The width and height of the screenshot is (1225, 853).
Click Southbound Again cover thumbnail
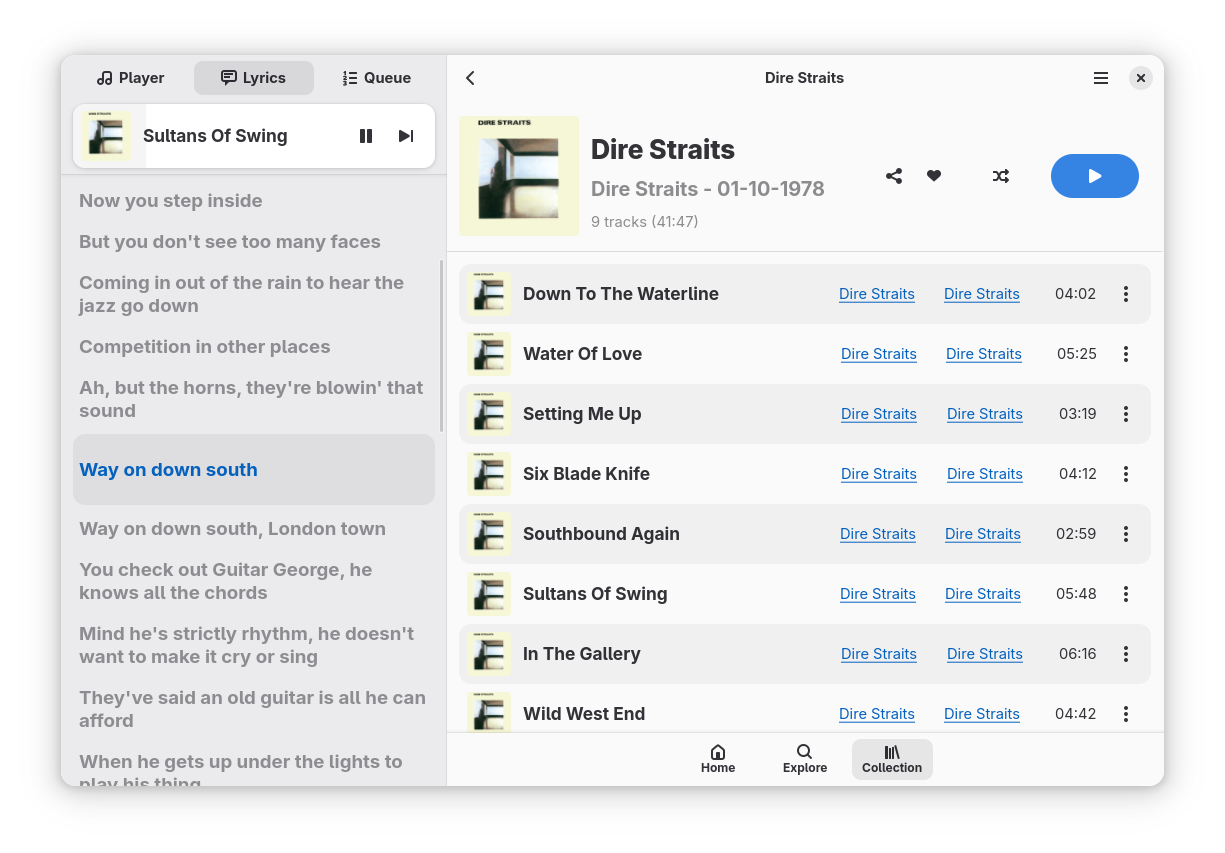pyautogui.click(x=489, y=534)
